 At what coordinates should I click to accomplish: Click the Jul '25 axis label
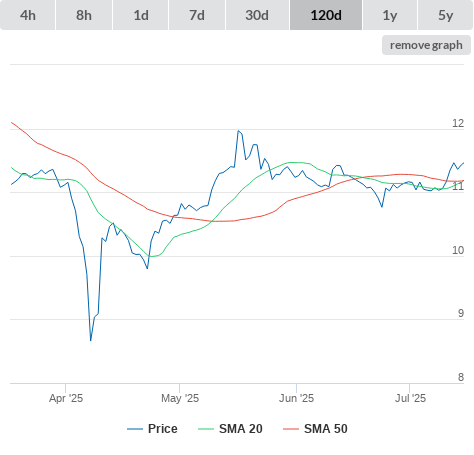point(410,398)
